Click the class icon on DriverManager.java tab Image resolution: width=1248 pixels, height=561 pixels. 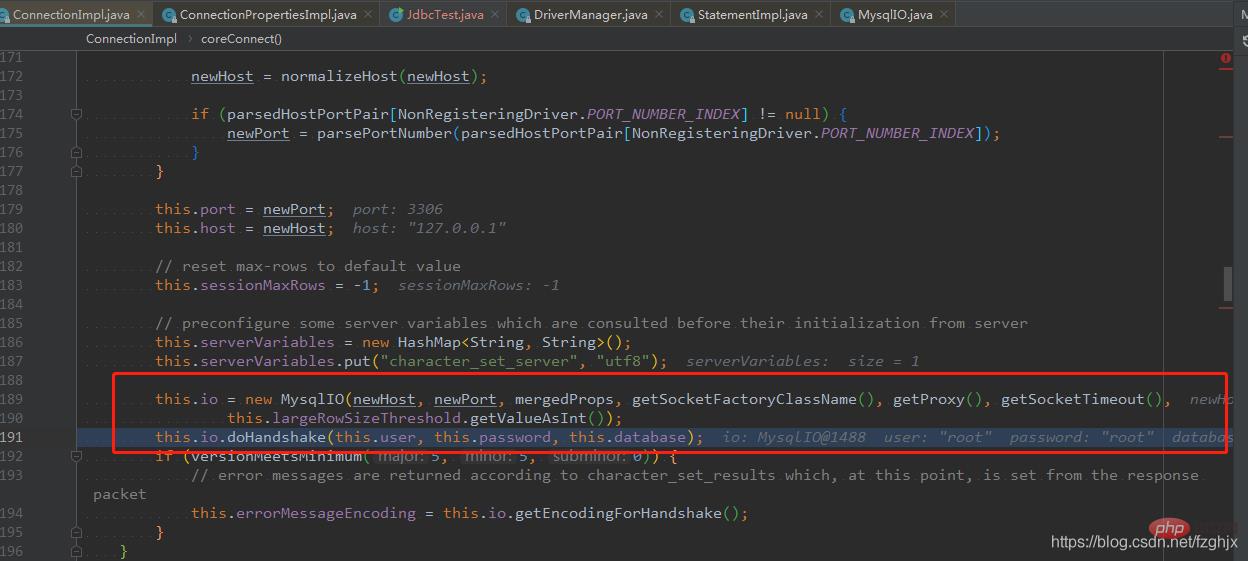523,15
